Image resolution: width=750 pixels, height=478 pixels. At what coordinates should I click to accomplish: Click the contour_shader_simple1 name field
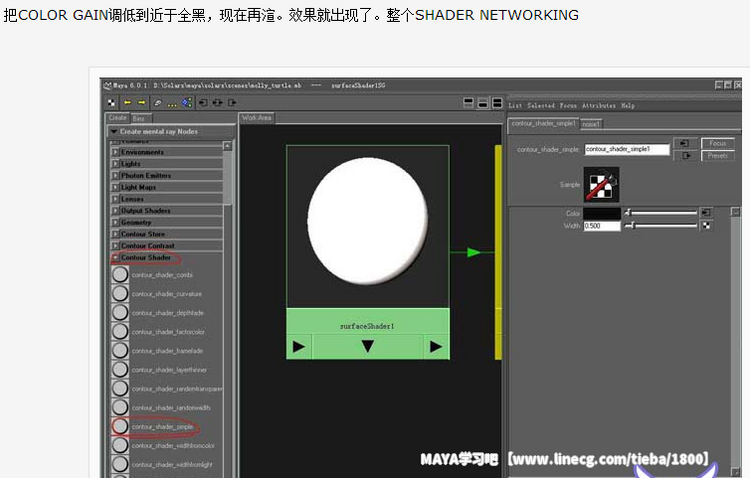click(x=627, y=149)
